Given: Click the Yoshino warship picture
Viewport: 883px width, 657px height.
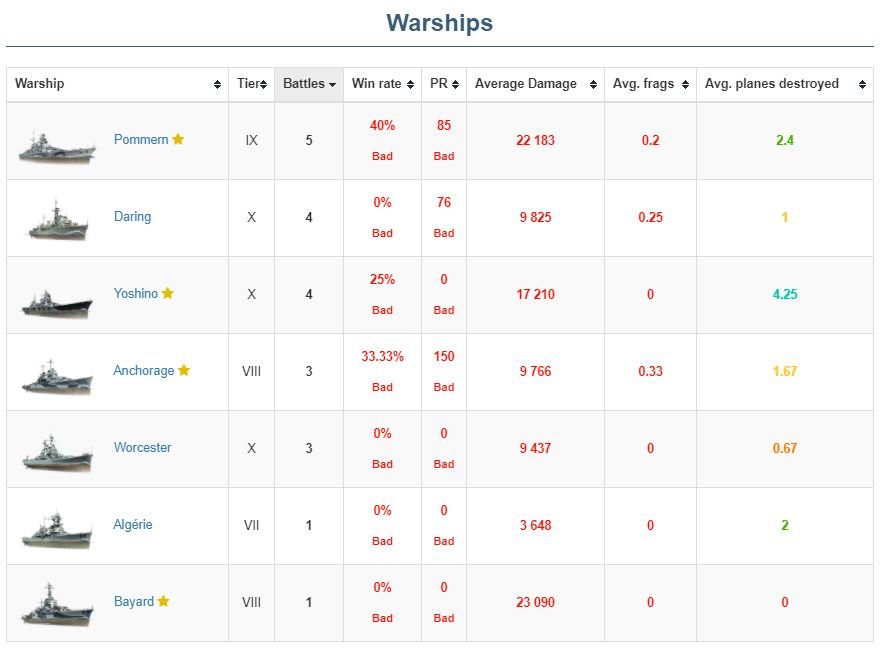Looking at the screenshot, I should coord(57,300).
